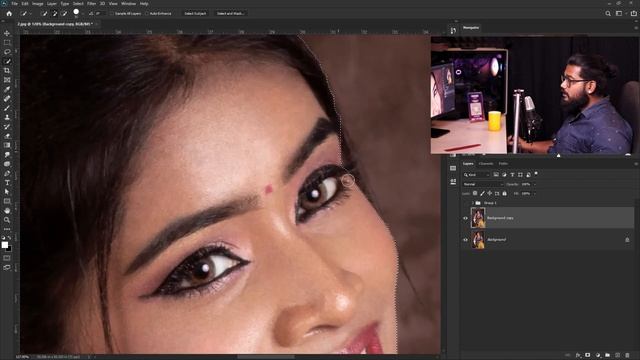Viewport: 640px width, 360px height.
Task: Open the Fill dropdown arrow
Action: tap(534, 193)
